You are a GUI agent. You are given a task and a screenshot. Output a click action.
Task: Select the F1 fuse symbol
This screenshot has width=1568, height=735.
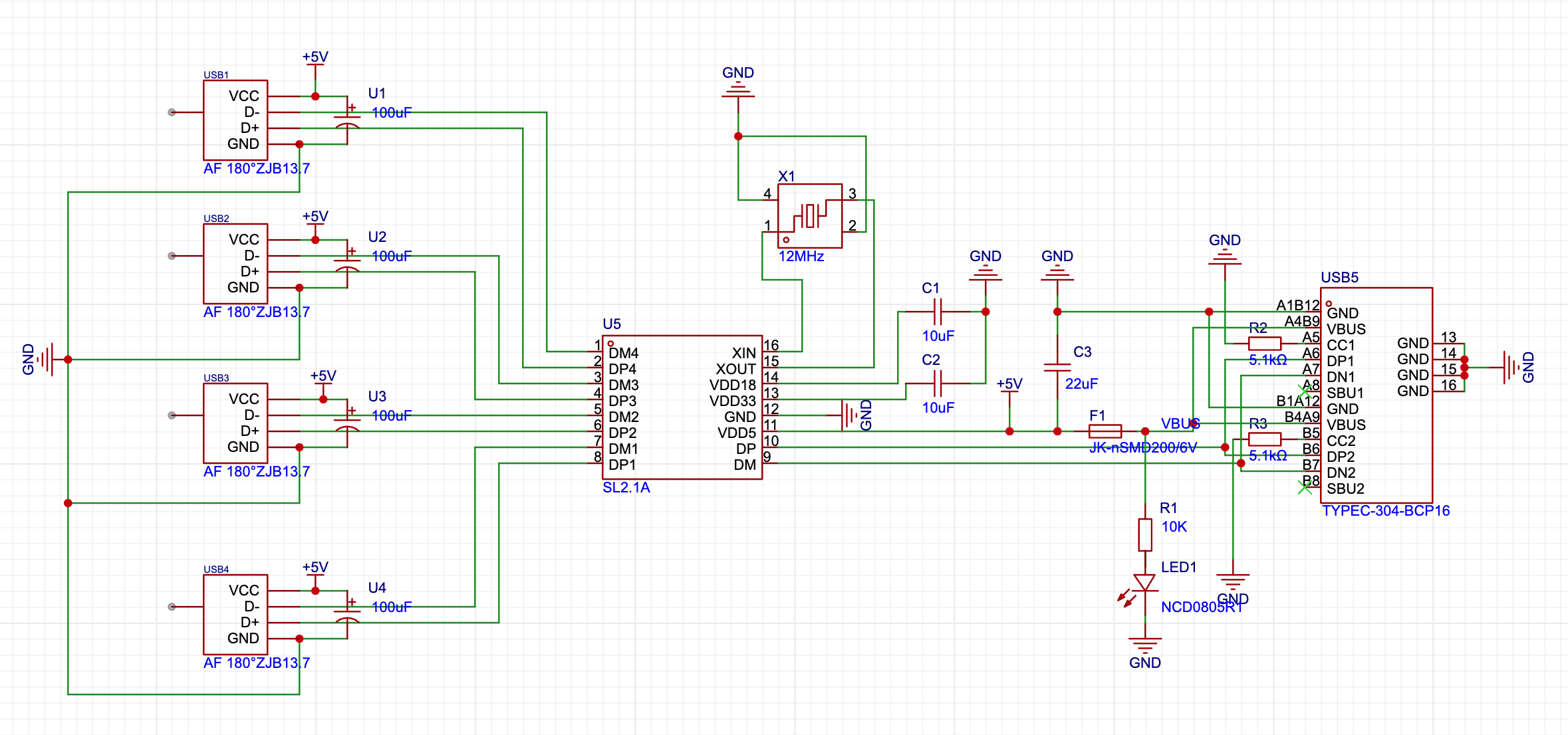[1105, 431]
